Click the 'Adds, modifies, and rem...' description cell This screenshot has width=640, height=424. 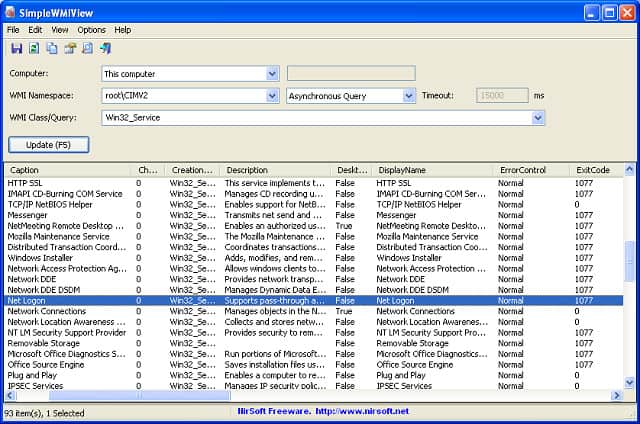pyautogui.click(x=274, y=258)
